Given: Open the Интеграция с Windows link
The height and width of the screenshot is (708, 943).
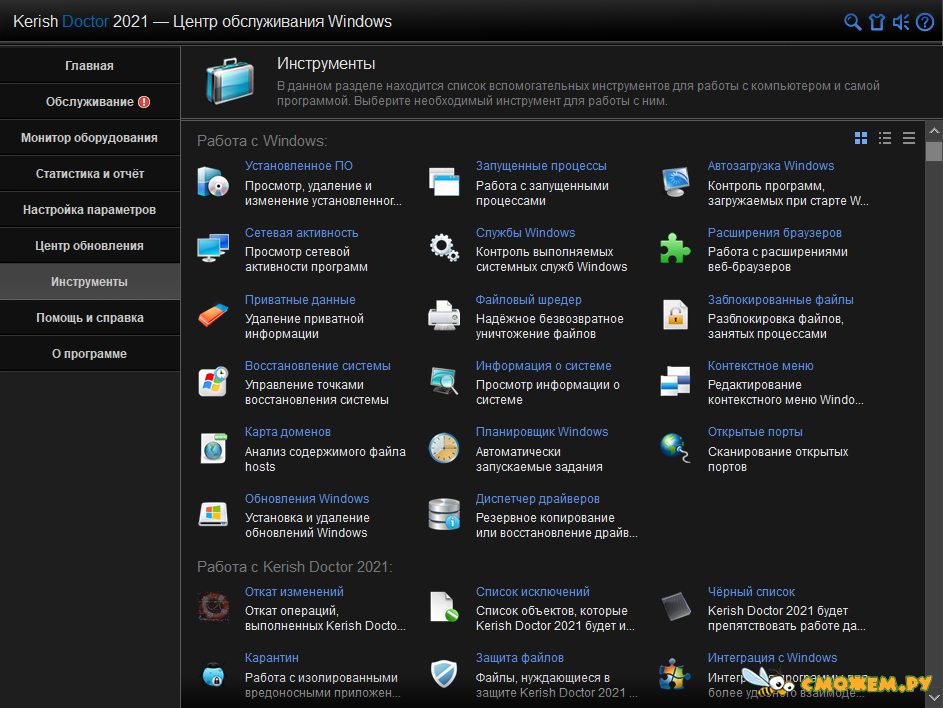Looking at the screenshot, I should (x=772, y=658).
